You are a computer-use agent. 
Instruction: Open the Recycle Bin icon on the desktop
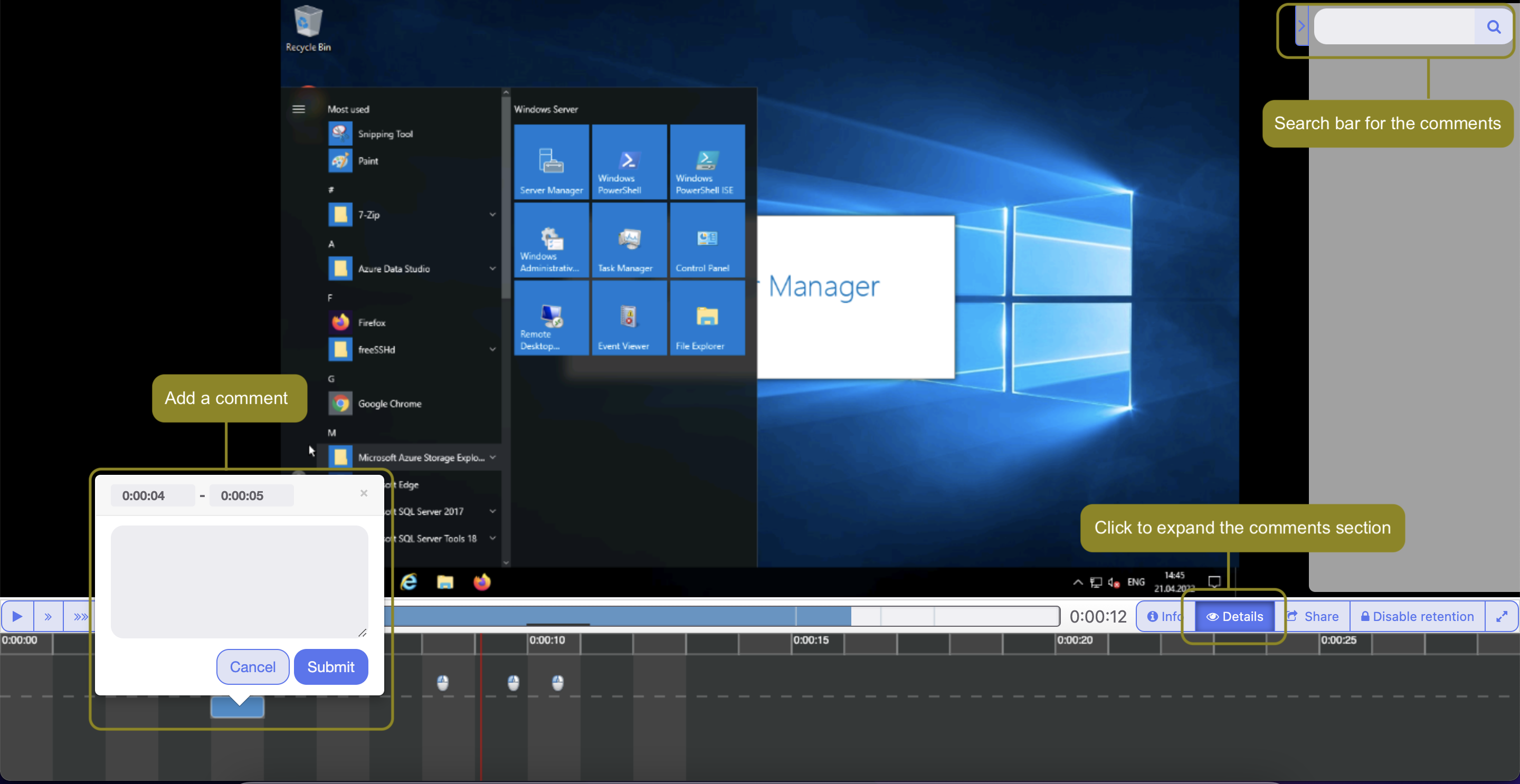point(308,28)
